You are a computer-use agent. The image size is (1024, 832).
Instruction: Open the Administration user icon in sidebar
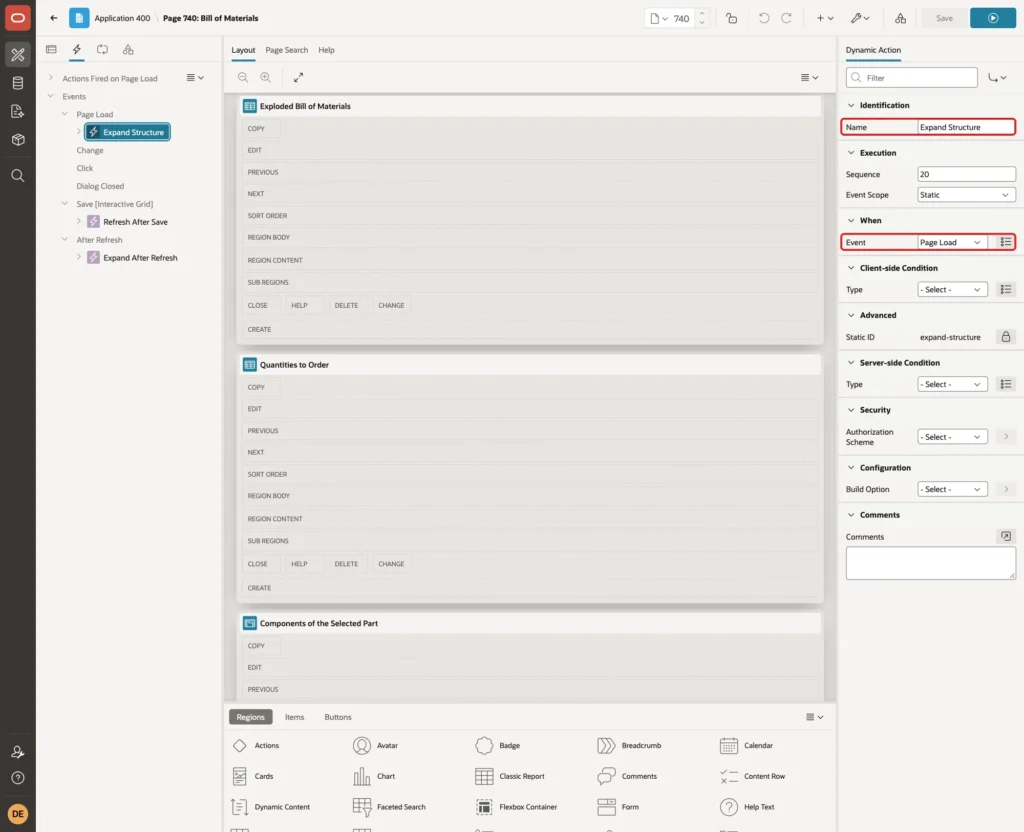pos(18,752)
